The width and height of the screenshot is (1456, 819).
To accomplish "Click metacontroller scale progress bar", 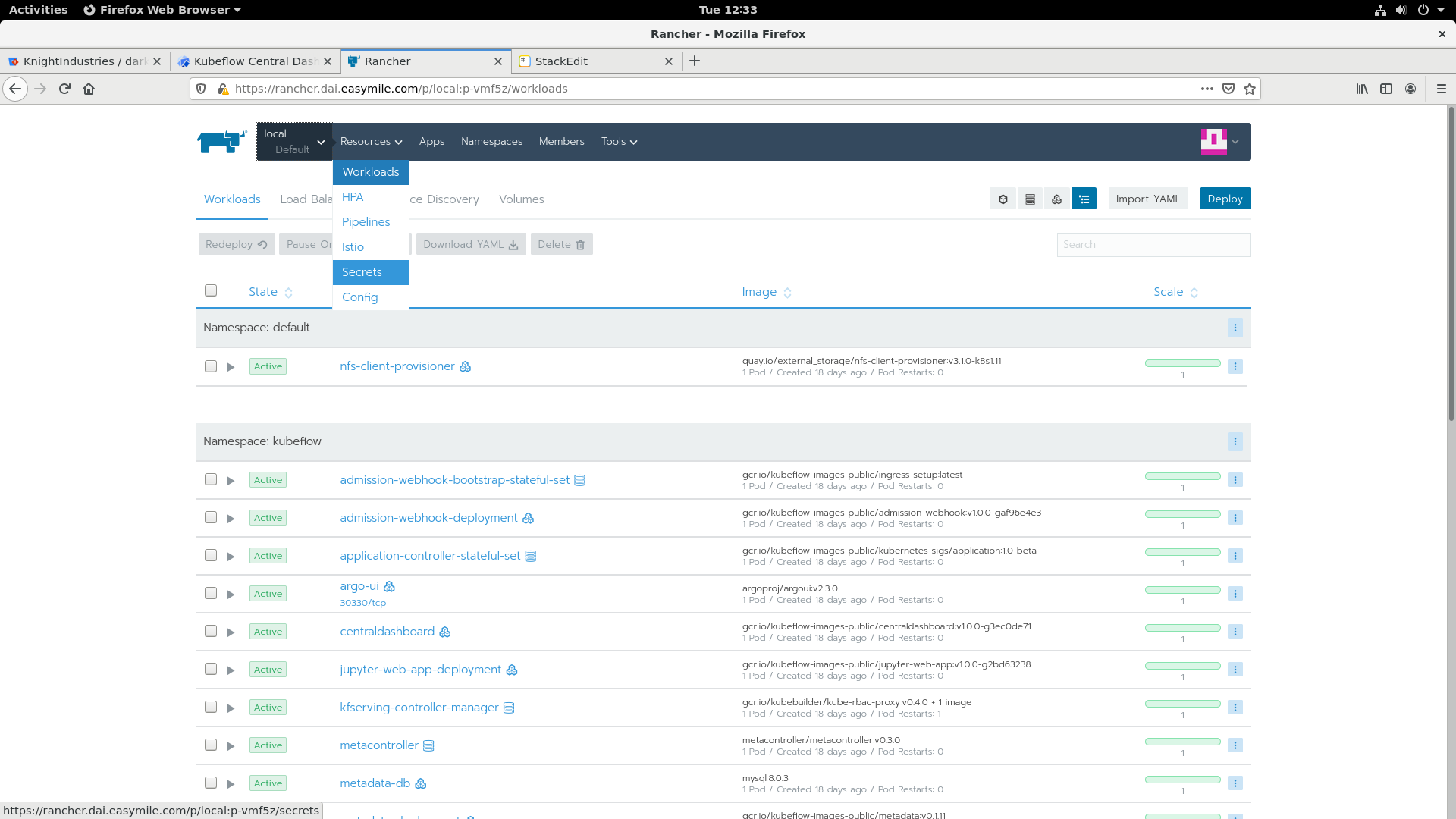I will (x=1182, y=742).
